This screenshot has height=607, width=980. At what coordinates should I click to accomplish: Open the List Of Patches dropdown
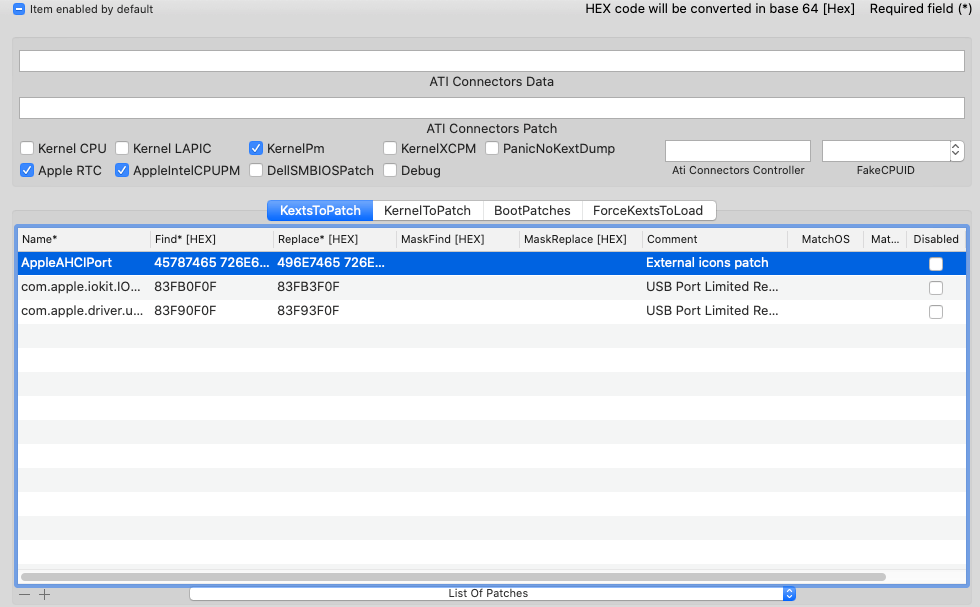click(x=492, y=593)
